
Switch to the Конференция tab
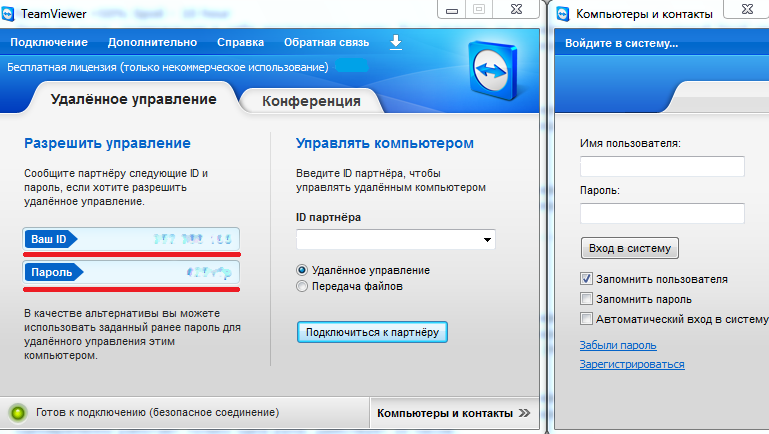coord(311,101)
